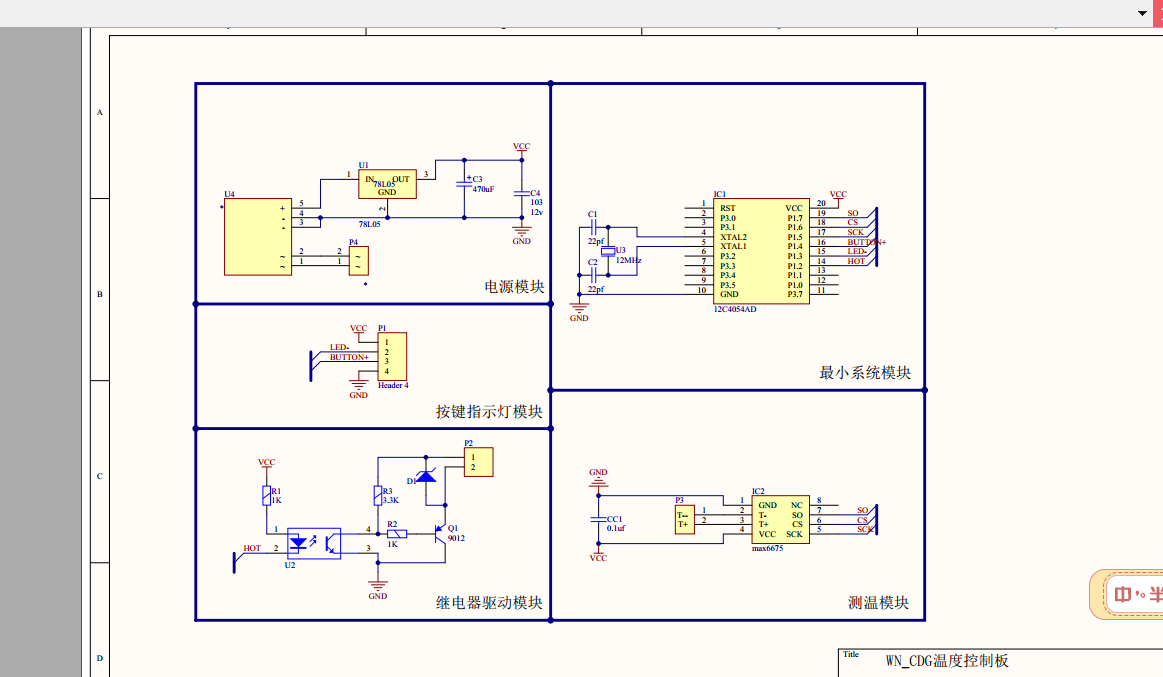Click the HOT net label on IC1

(856, 261)
